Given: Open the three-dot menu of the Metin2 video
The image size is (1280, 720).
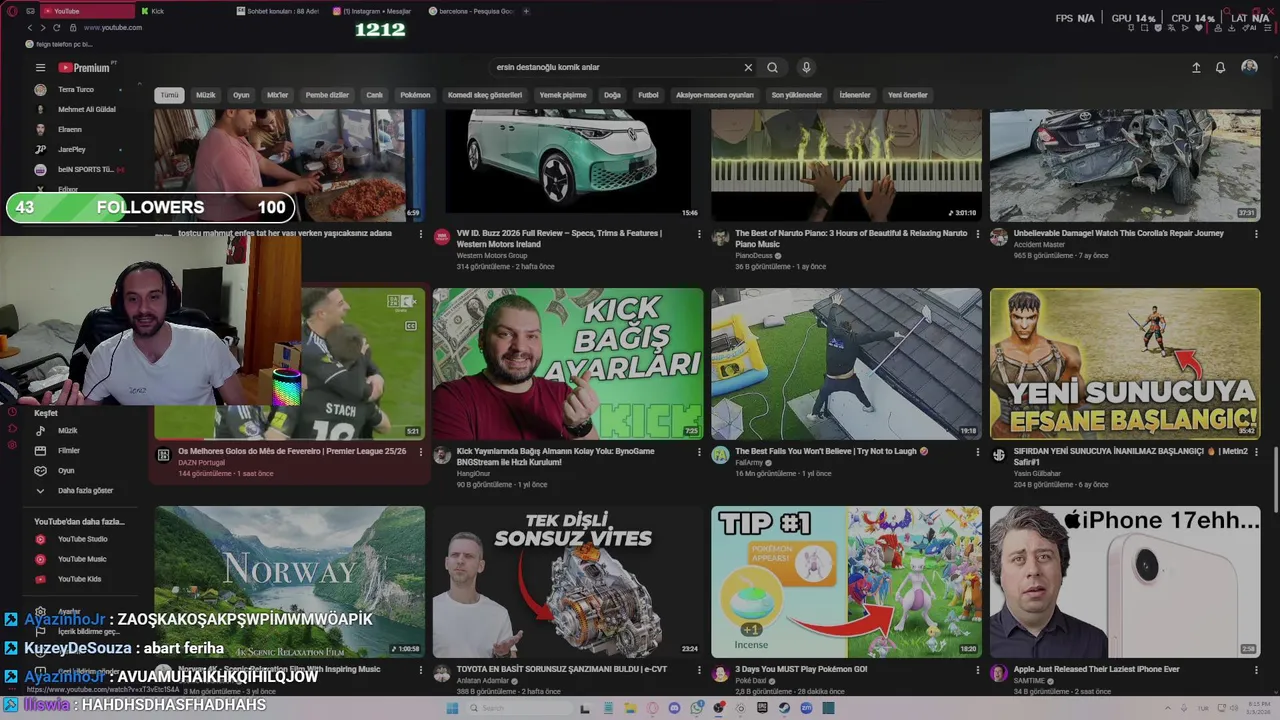Looking at the screenshot, I should (x=1256, y=452).
